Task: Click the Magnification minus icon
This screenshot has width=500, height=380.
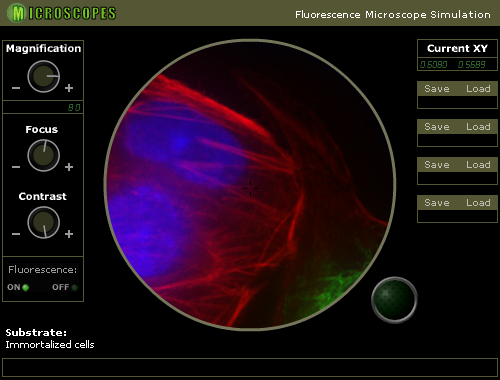Action: point(16,88)
